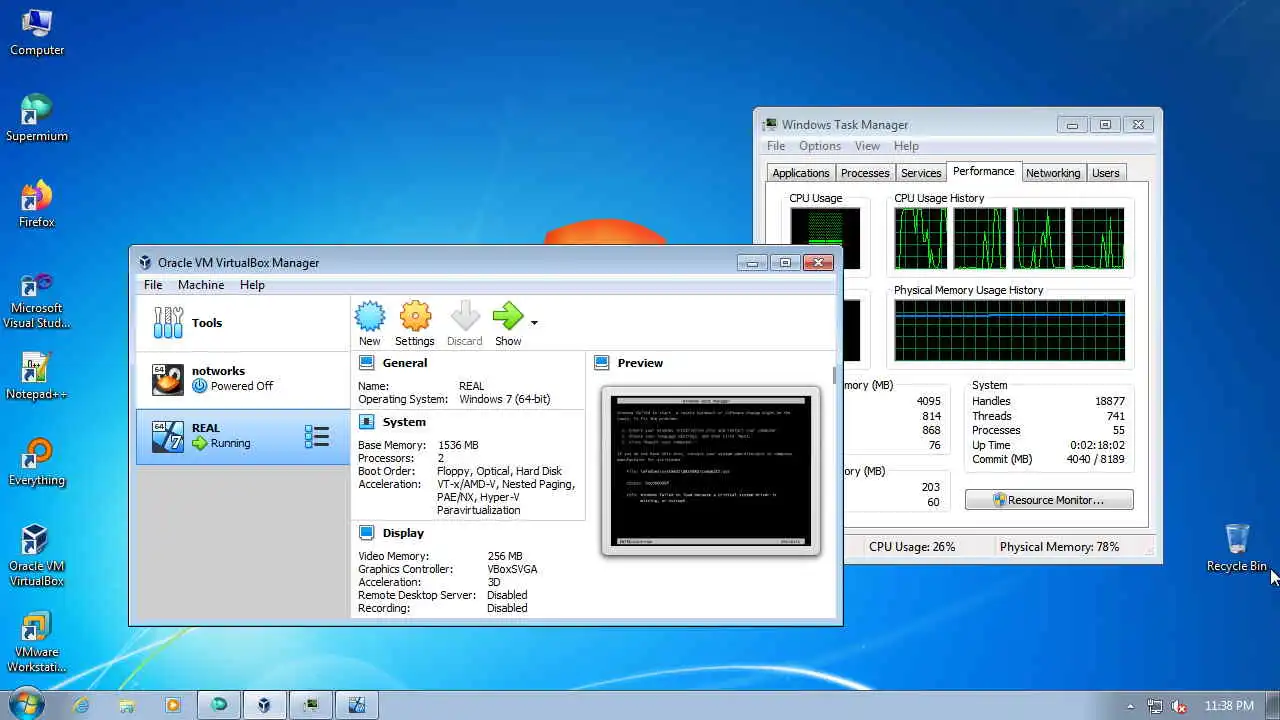Switch to the Performance tab

tap(983, 171)
